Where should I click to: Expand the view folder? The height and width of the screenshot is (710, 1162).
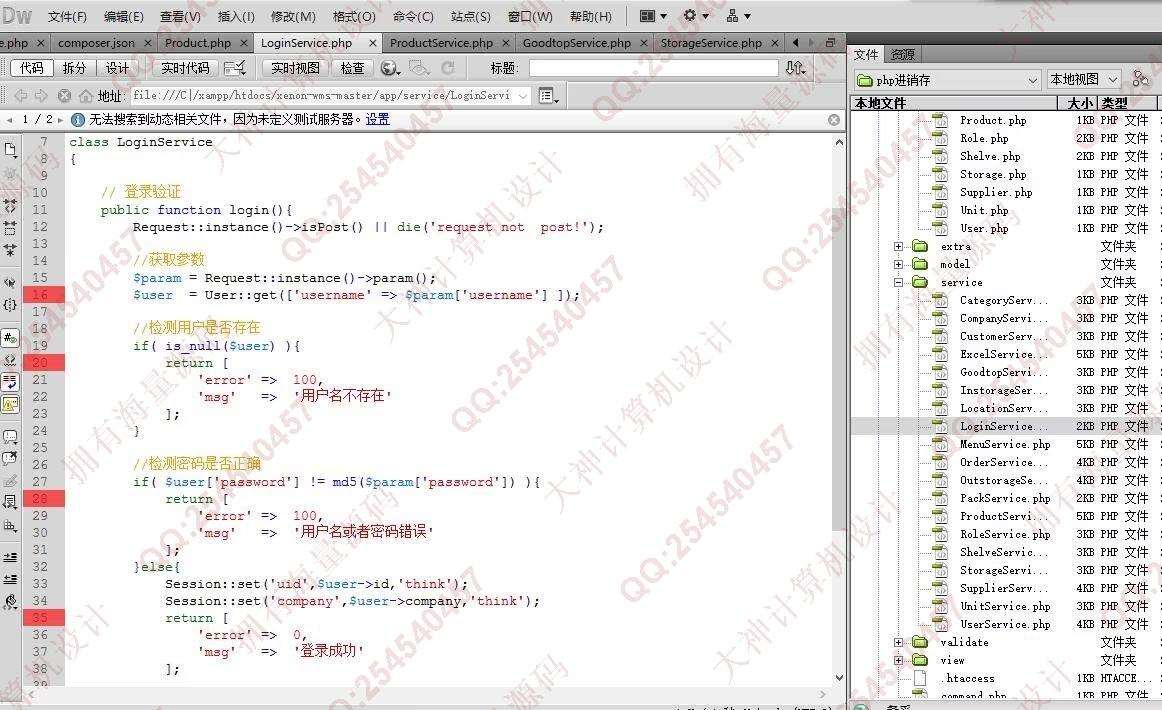(898, 660)
